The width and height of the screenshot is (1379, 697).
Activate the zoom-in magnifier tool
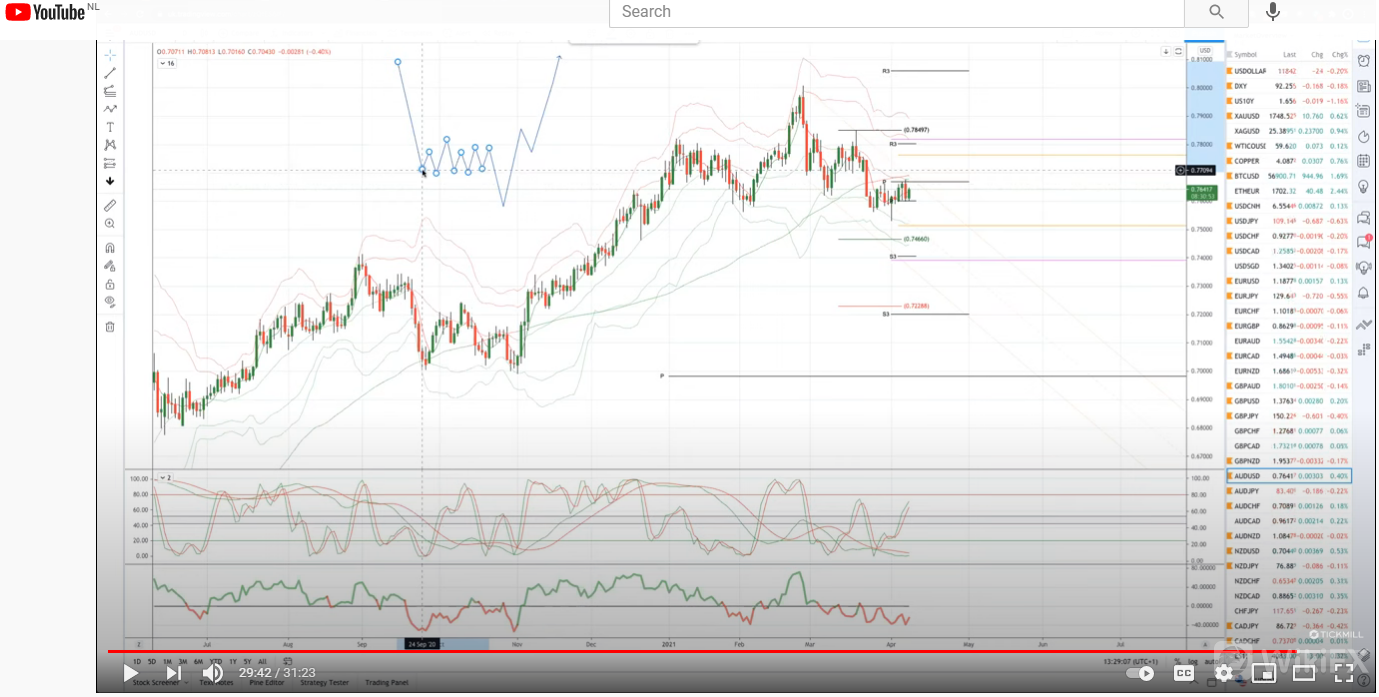110,224
